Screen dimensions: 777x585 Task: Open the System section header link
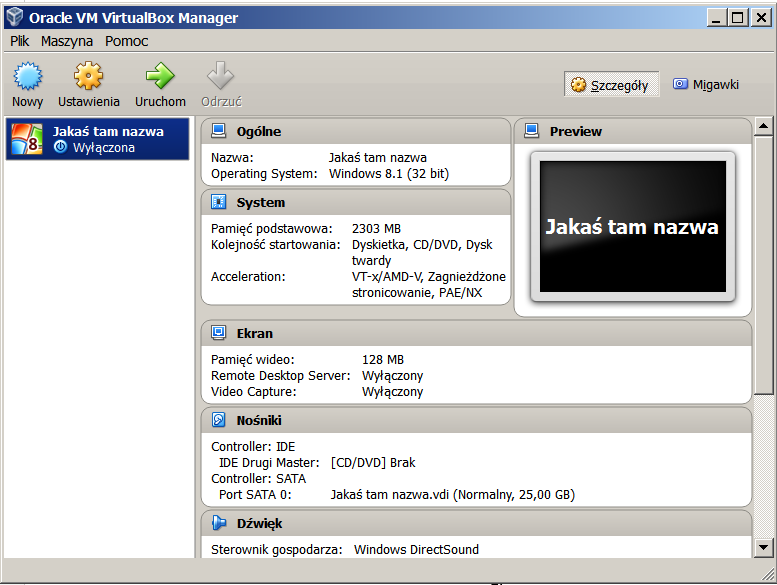[x=261, y=203]
